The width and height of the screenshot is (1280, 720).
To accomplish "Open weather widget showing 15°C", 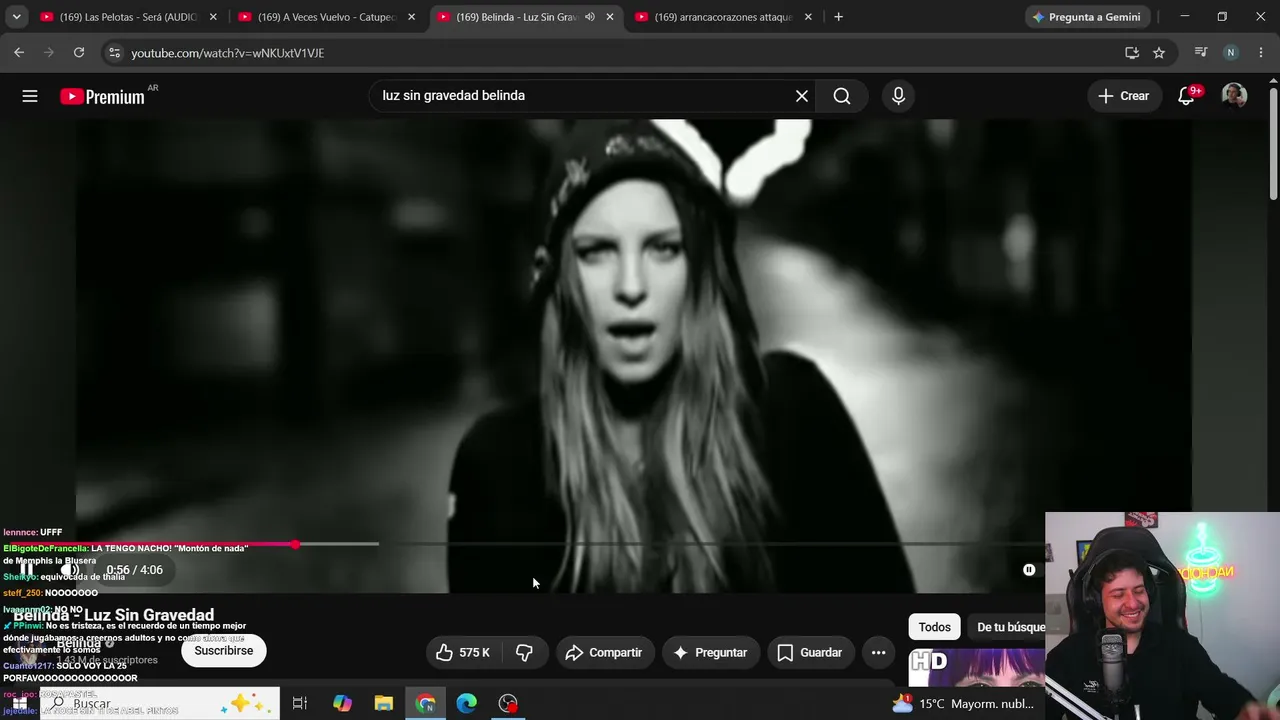I will pos(962,703).
